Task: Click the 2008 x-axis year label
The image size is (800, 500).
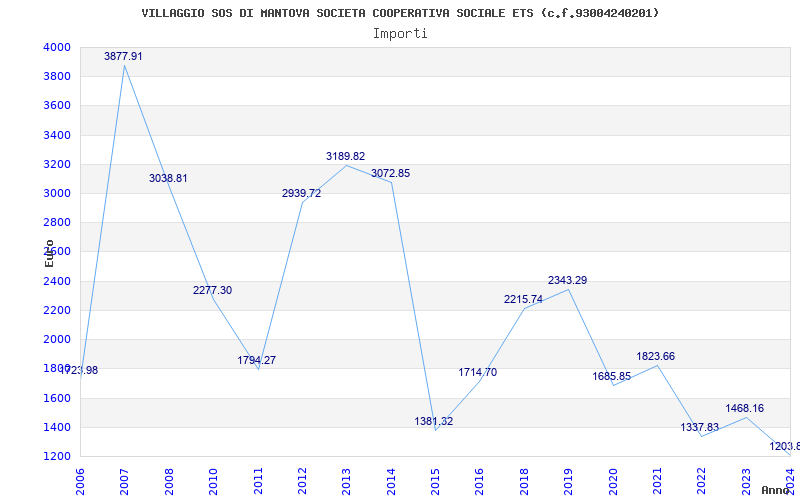Action: [x=169, y=481]
